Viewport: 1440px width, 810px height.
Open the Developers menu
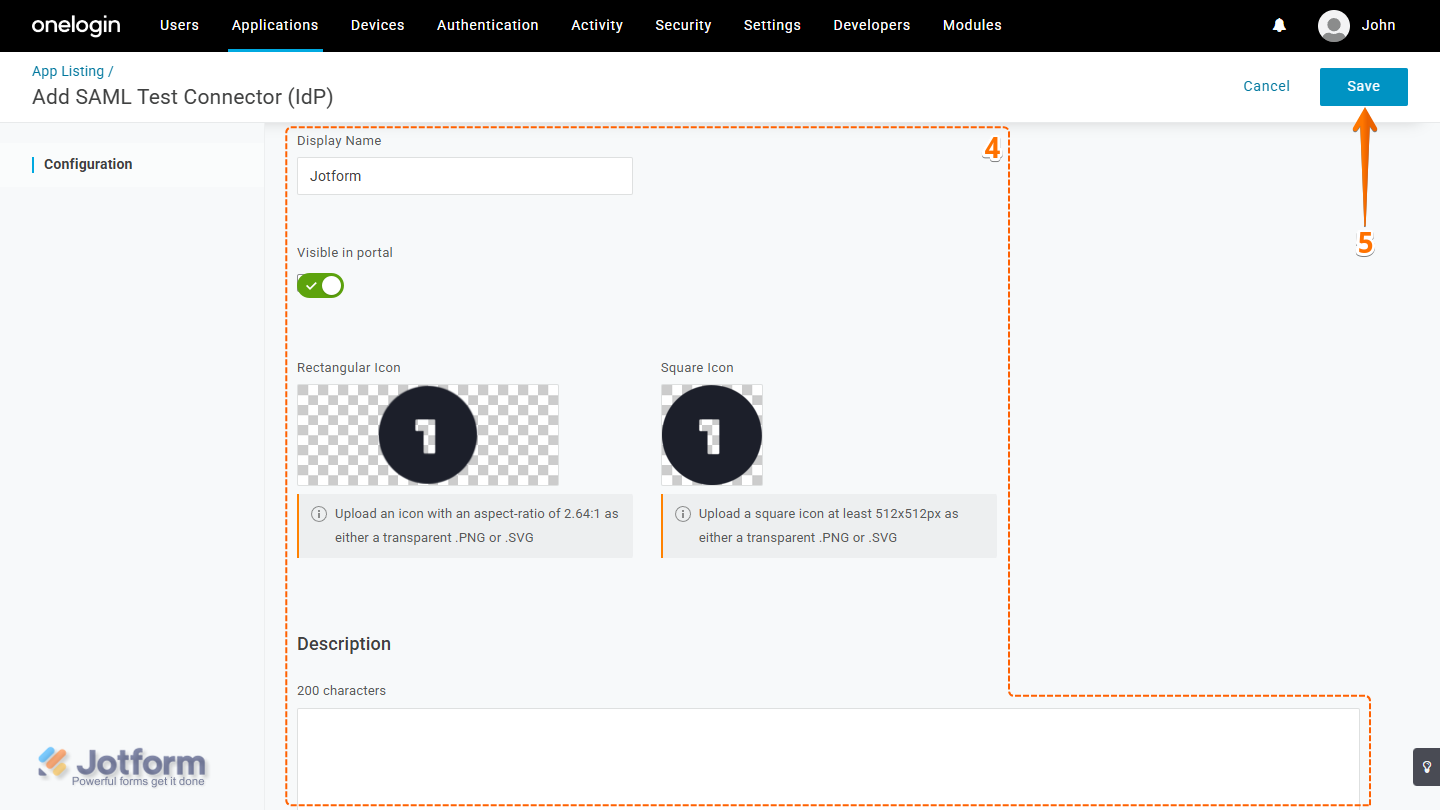(x=872, y=25)
